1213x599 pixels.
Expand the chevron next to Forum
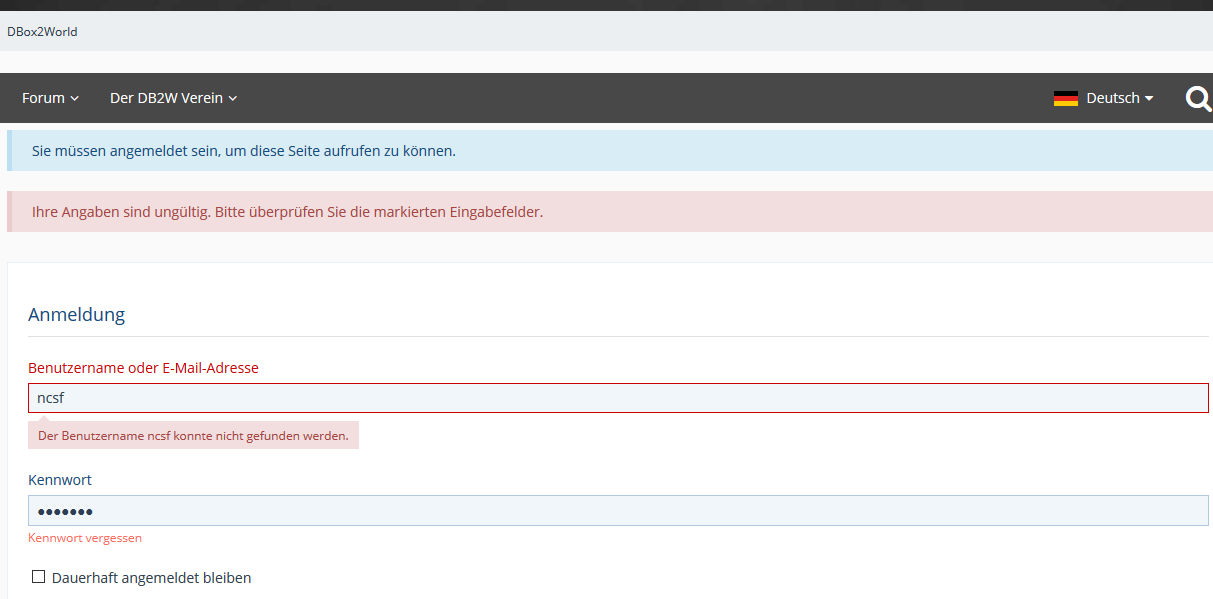75,98
